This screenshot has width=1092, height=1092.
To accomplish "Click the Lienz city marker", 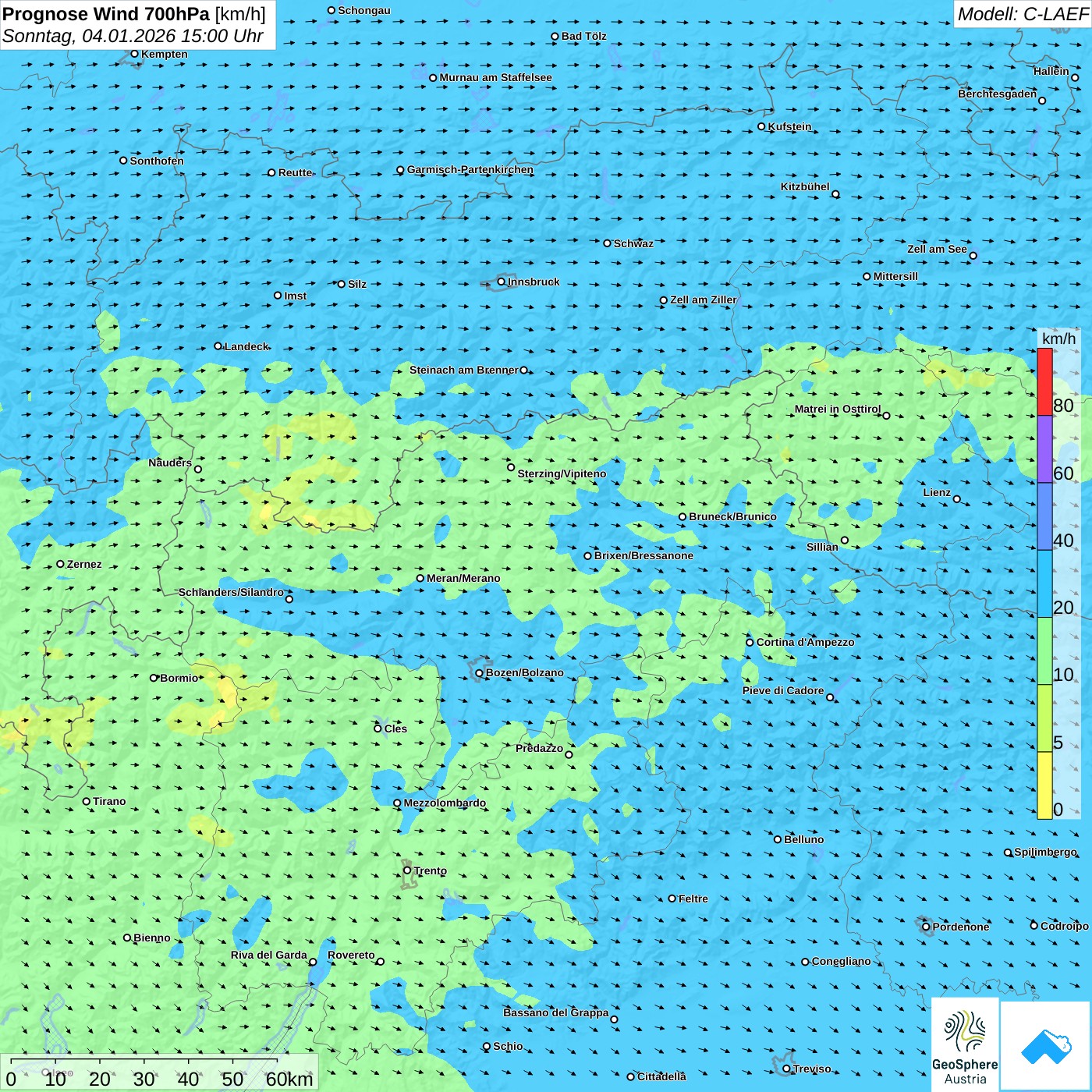I will pos(957,499).
